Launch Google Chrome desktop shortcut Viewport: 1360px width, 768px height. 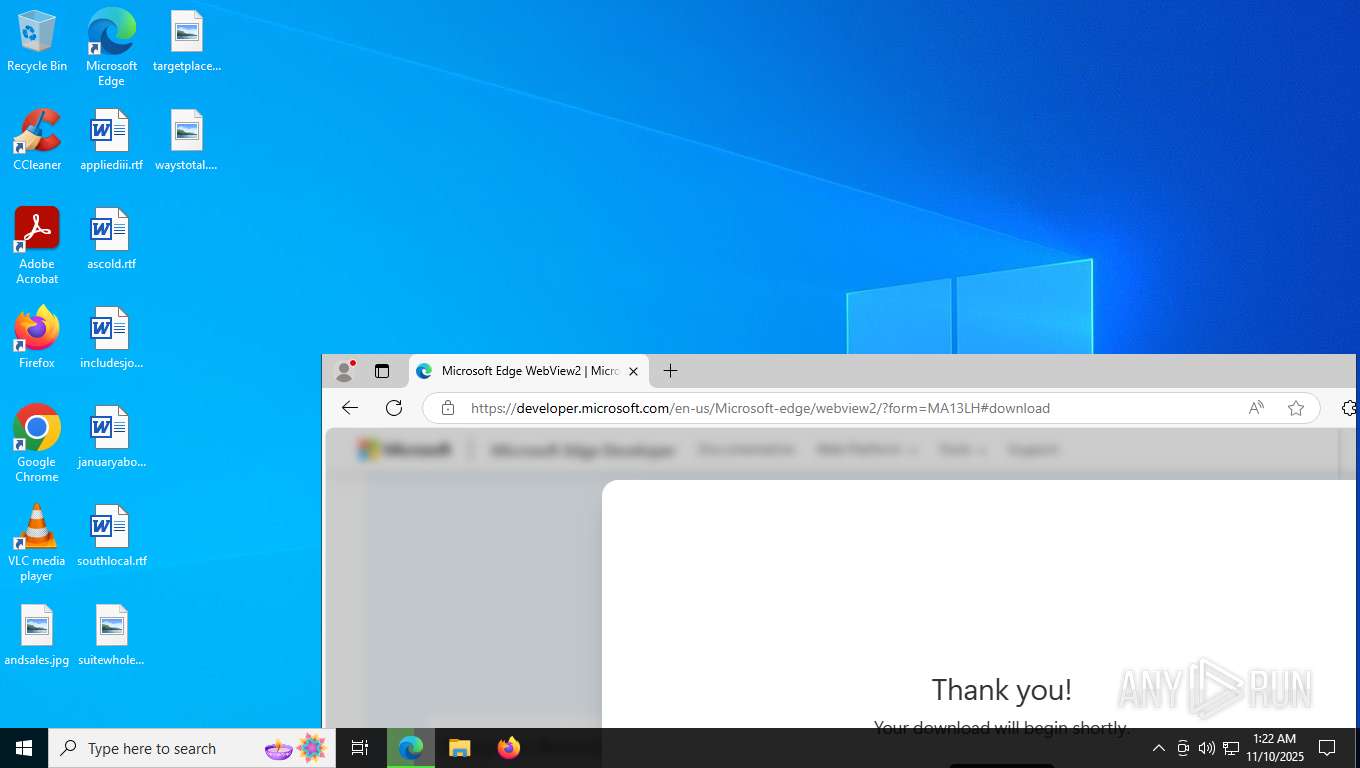tap(37, 444)
